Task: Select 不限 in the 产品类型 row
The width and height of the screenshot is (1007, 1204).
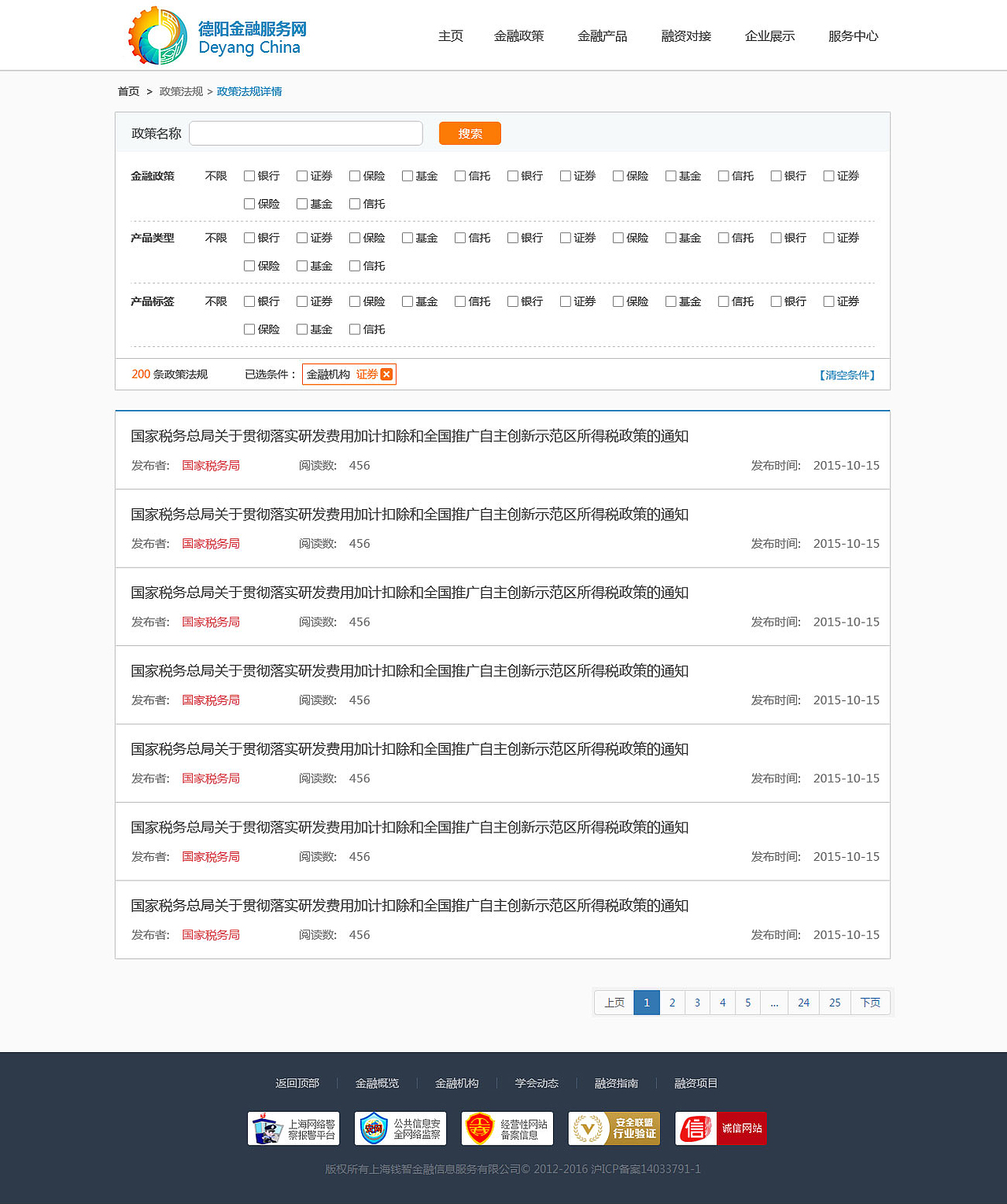Action: [x=216, y=238]
